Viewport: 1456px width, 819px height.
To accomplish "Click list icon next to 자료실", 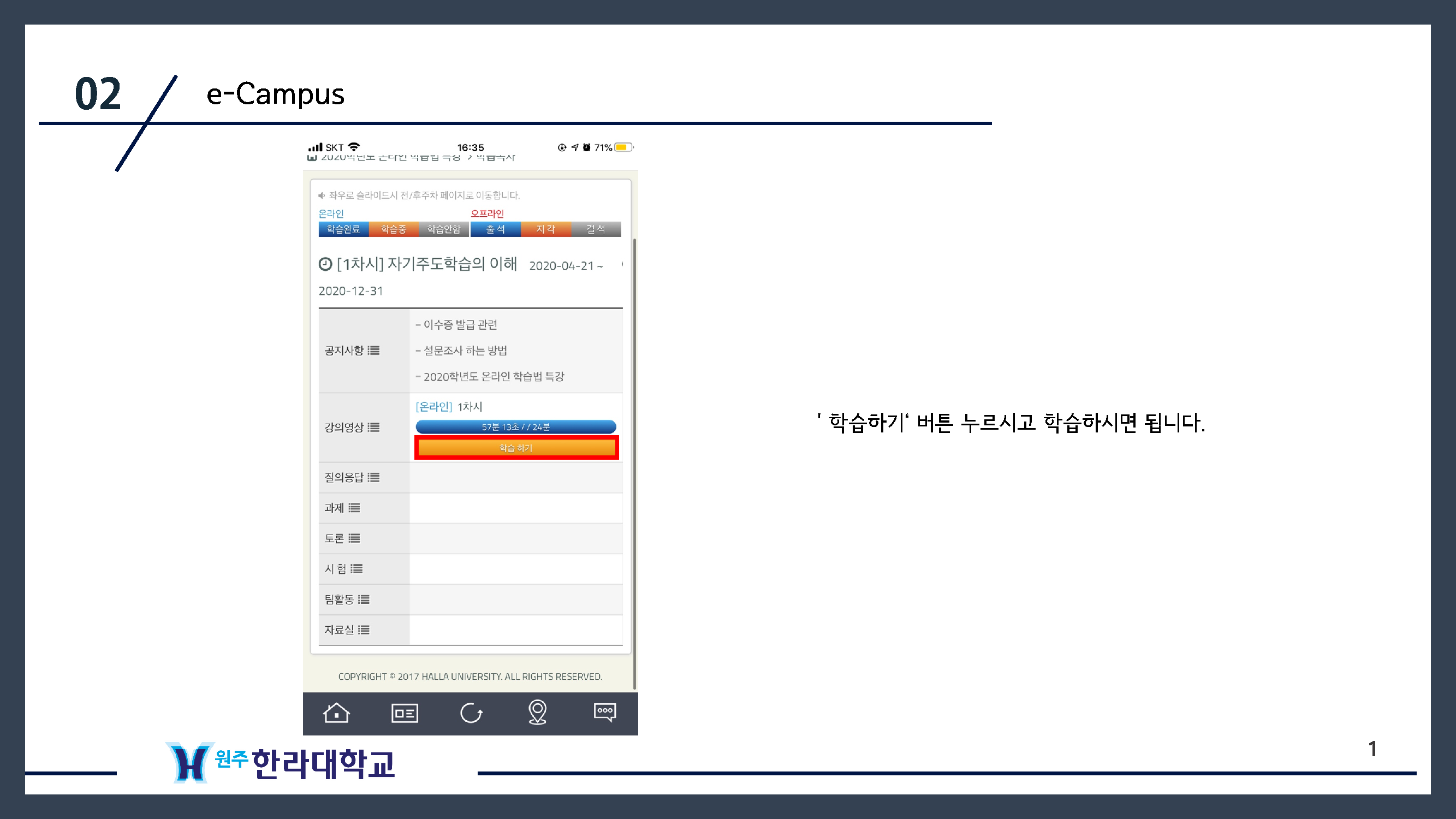I will tap(364, 630).
